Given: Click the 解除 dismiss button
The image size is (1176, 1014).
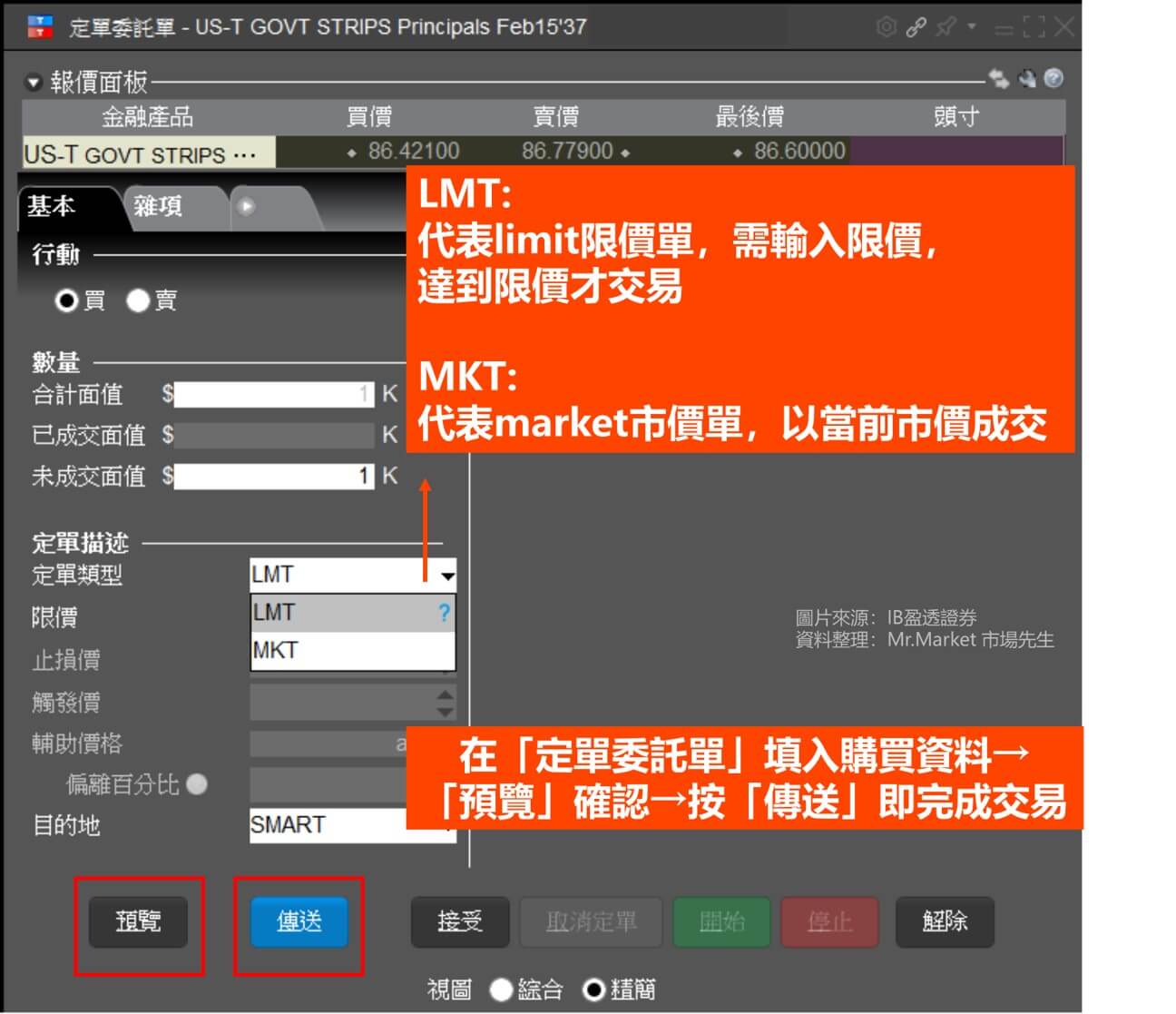Looking at the screenshot, I should tap(945, 922).
